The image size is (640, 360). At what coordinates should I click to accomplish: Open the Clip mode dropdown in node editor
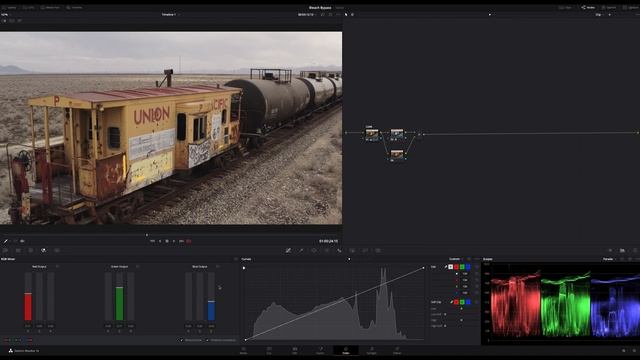pos(599,15)
